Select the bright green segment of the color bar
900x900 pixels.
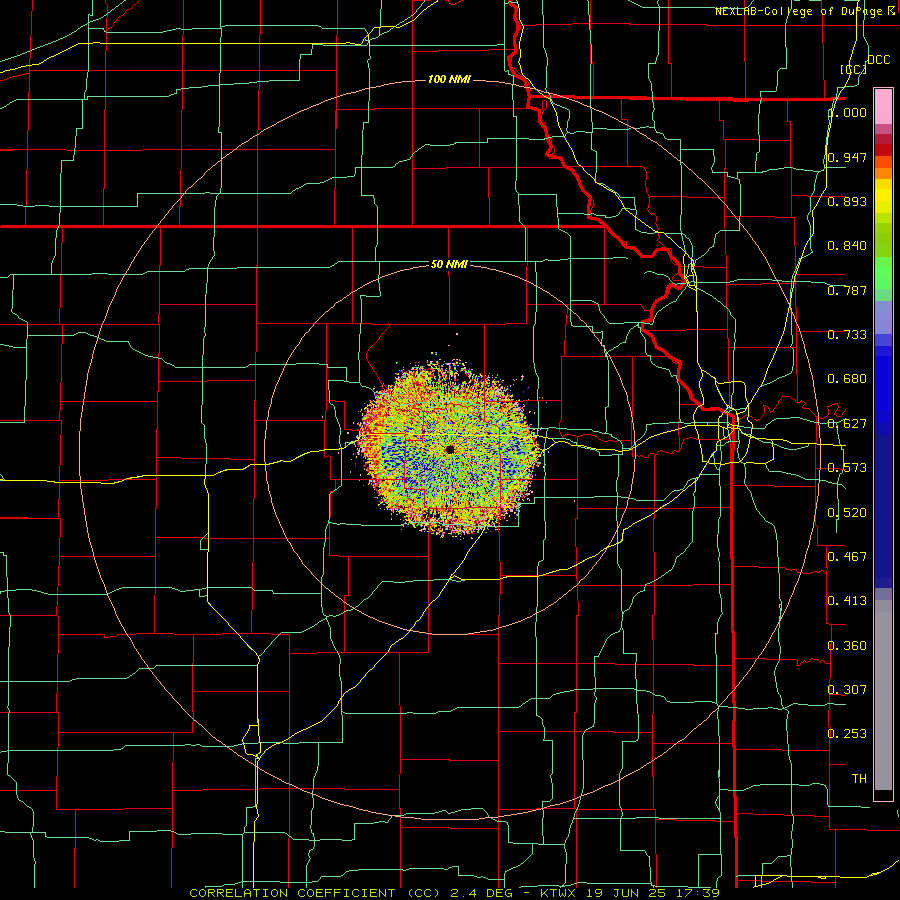click(x=883, y=273)
